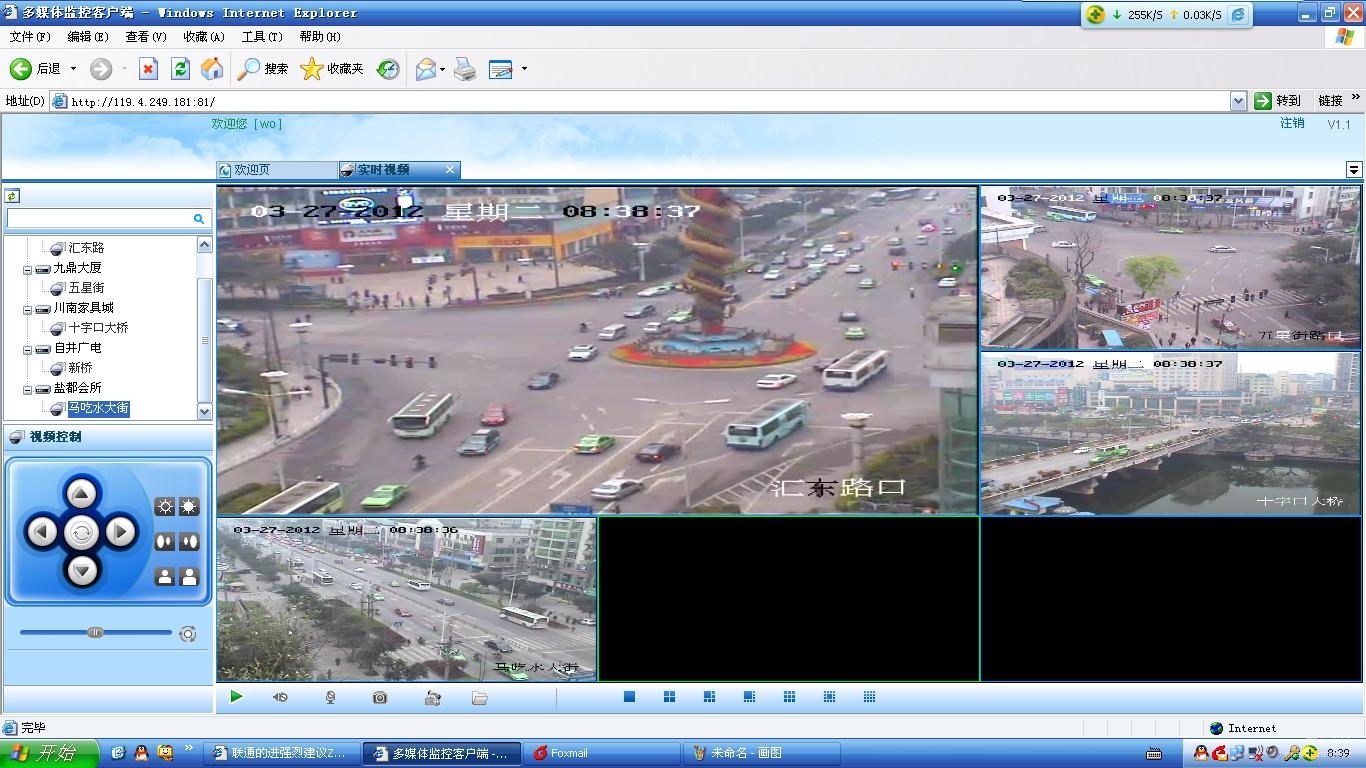
Task: Click the zoom-in large person icon
Action: pos(189,577)
